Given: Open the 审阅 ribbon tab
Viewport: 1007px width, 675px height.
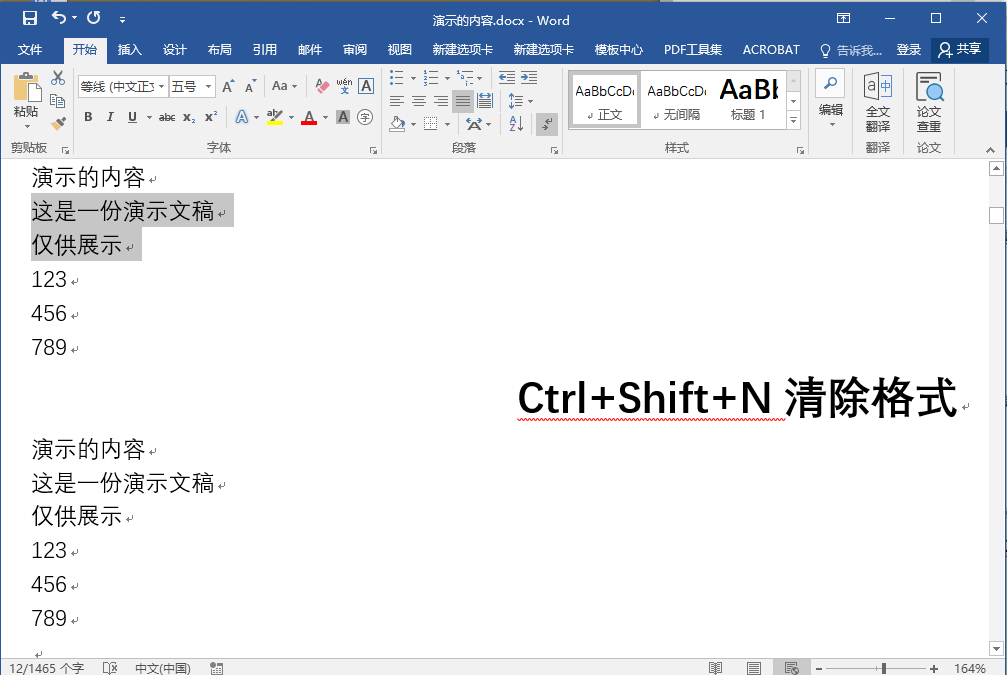Looking at the screenshot, I should tap(354, 50).
